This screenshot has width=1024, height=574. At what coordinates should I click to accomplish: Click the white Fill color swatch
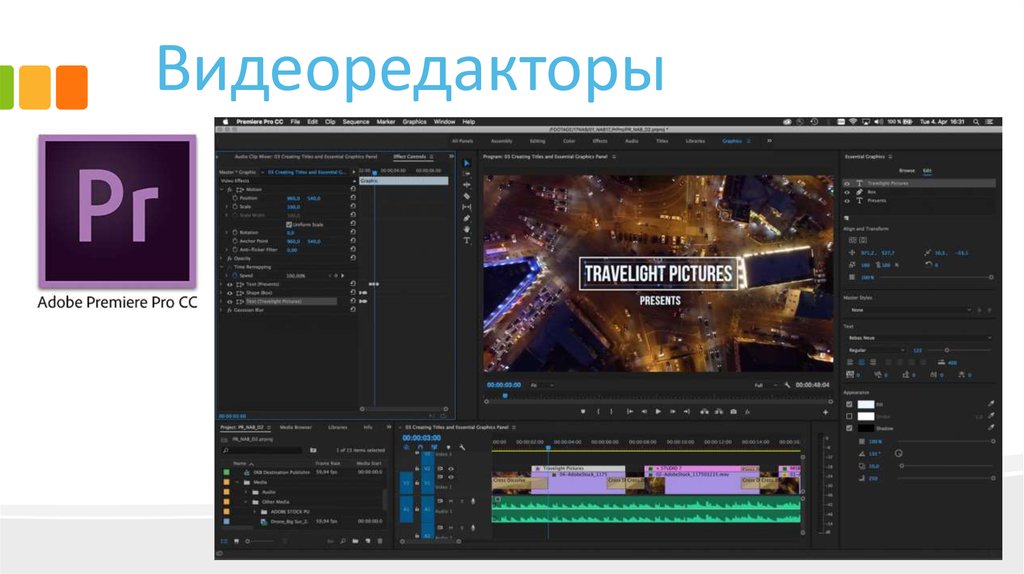coord(866,403)
